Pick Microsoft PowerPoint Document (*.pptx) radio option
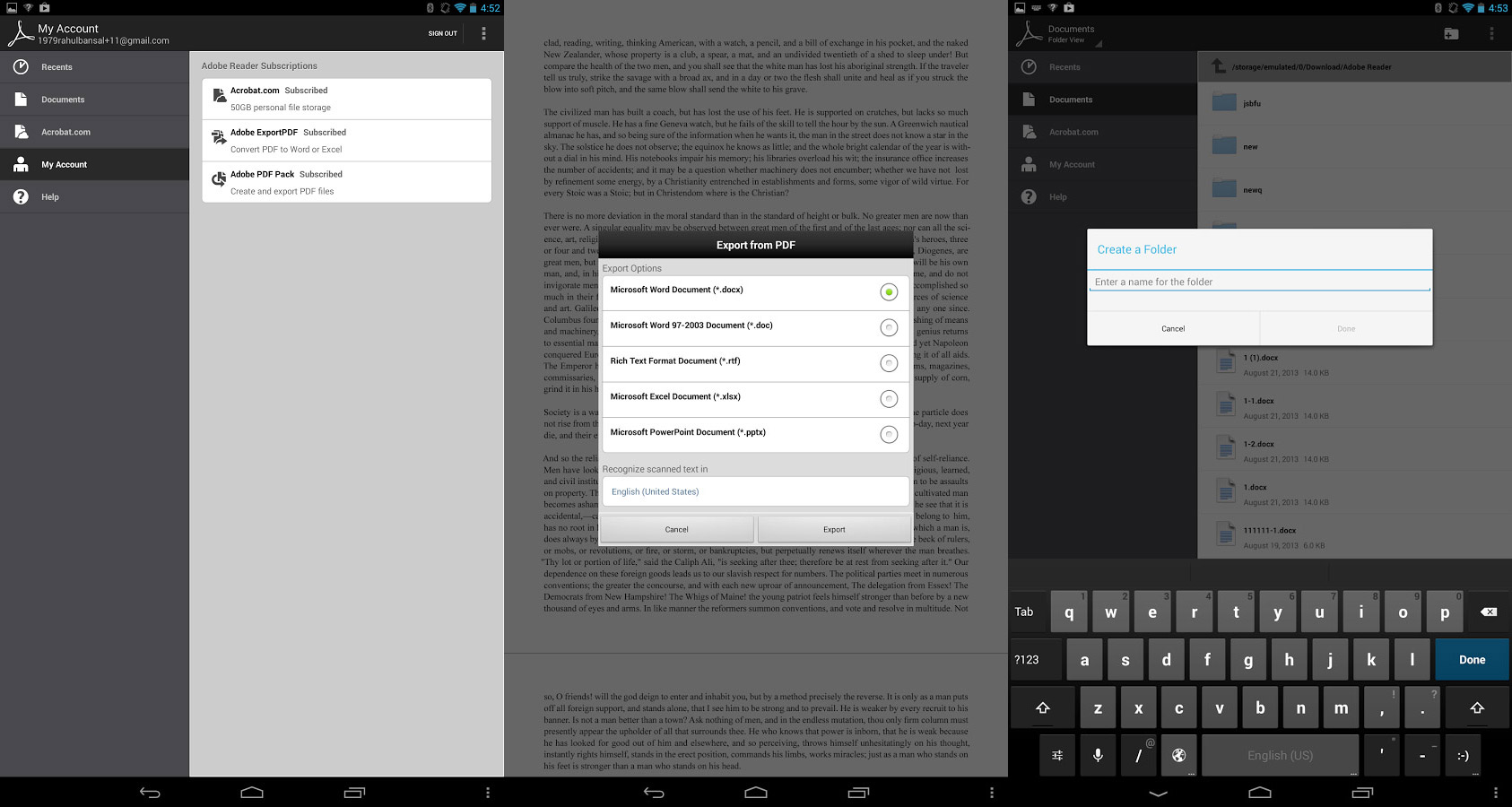 coord(888,435)
